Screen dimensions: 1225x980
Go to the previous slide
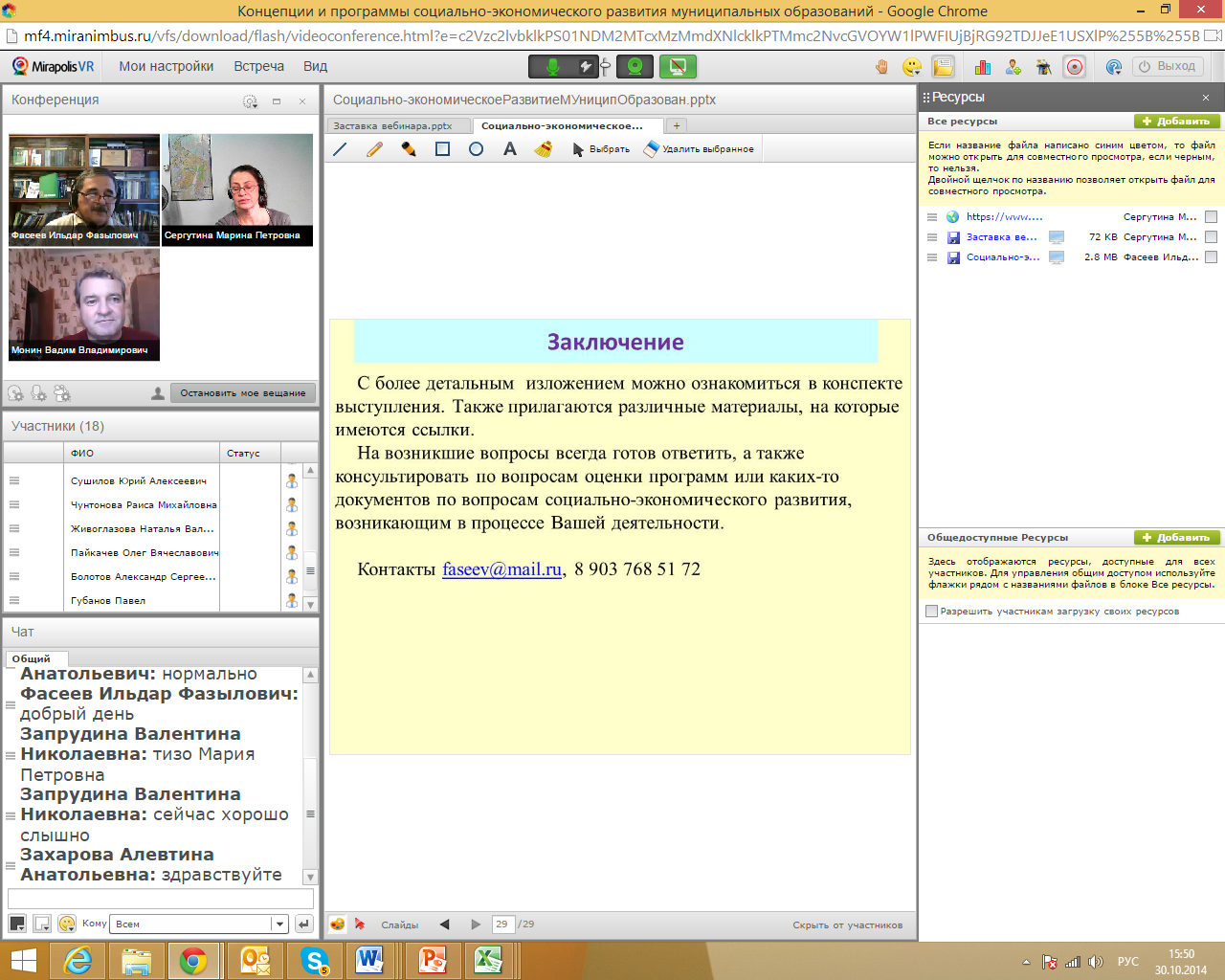click(x=444, y=924)
